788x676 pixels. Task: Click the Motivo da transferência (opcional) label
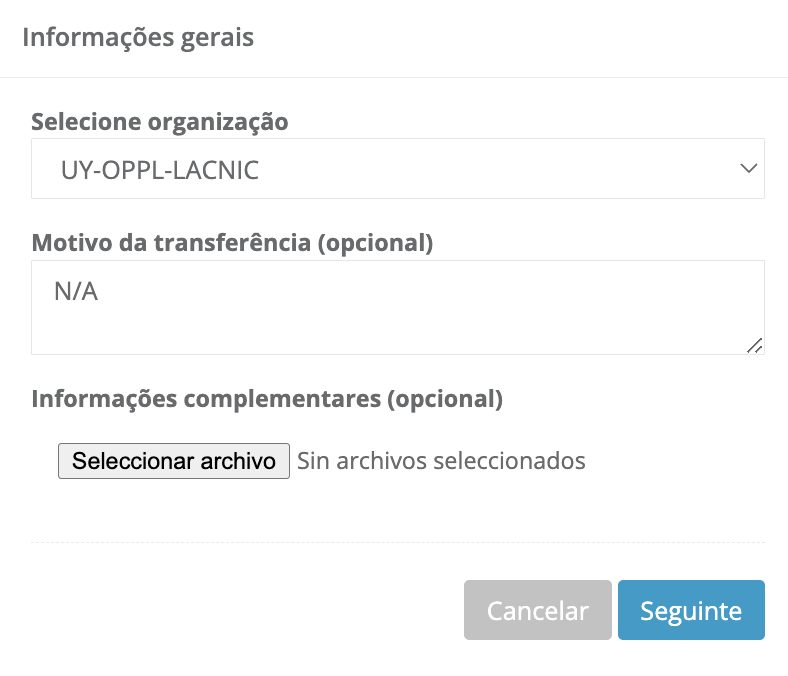pyautogui.click(x=232, y=243)
